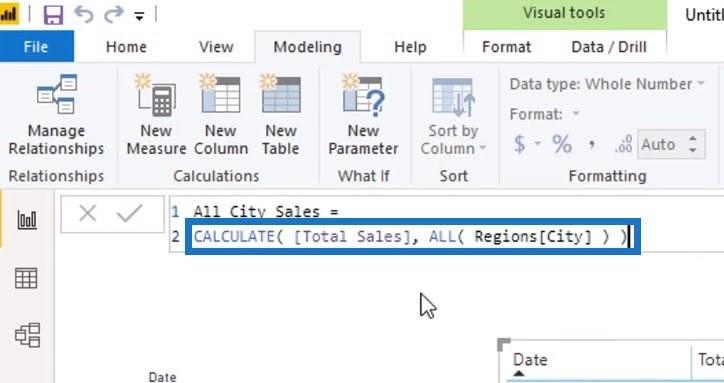The height and width of the screenshot is (383, 724).
Task: Open the Home ribbon tab
Action: point(126,47)
